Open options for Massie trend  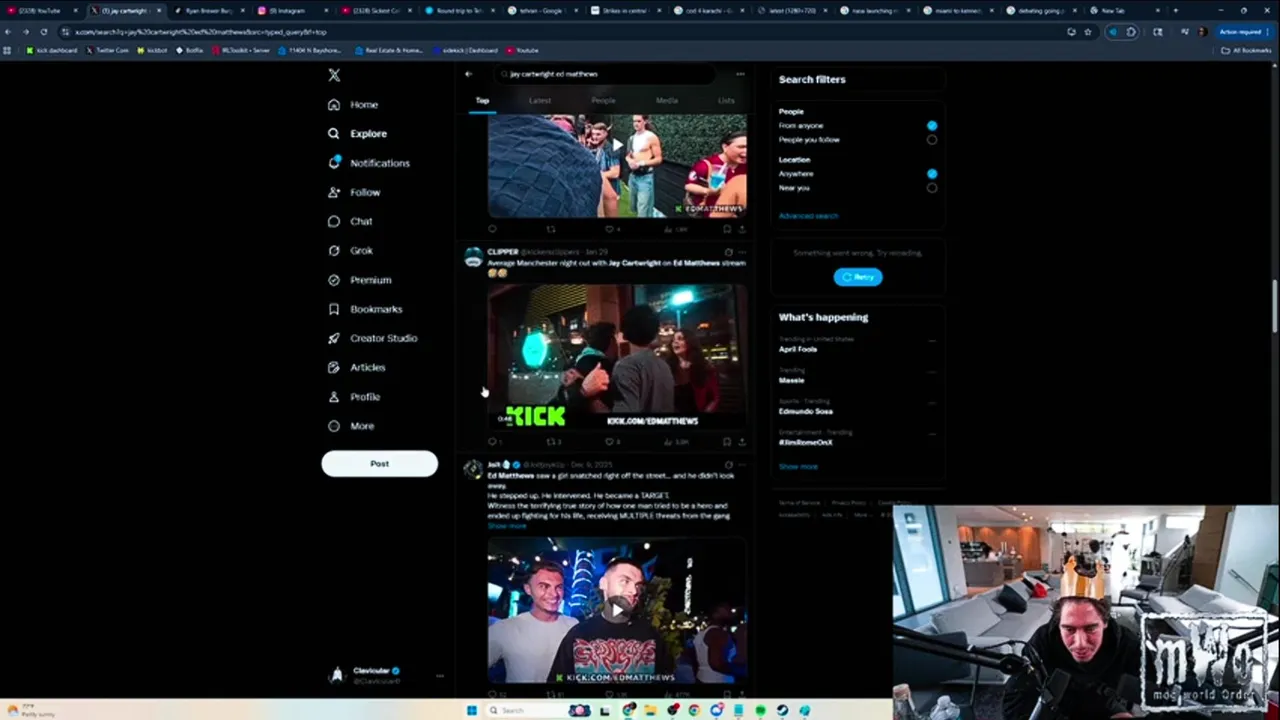pyautogui.click(x=932, y=371)
